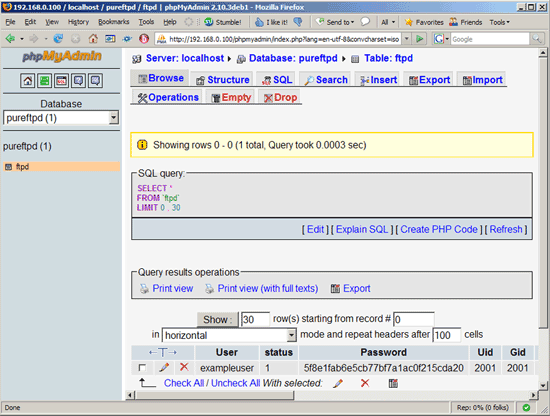This screenshot has width=550, height=416.
Task: Click the red X delete icon for exampleuser row
Action: pos(184,367)
